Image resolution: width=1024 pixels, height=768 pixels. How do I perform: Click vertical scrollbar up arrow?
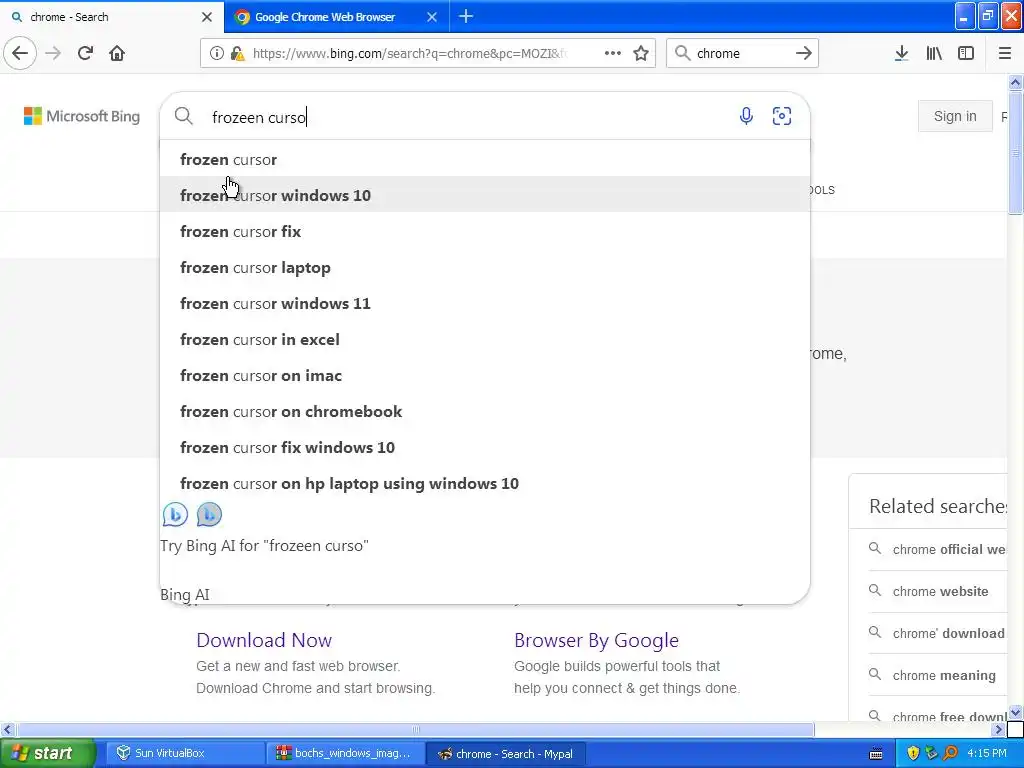[x=1015, y=82]
